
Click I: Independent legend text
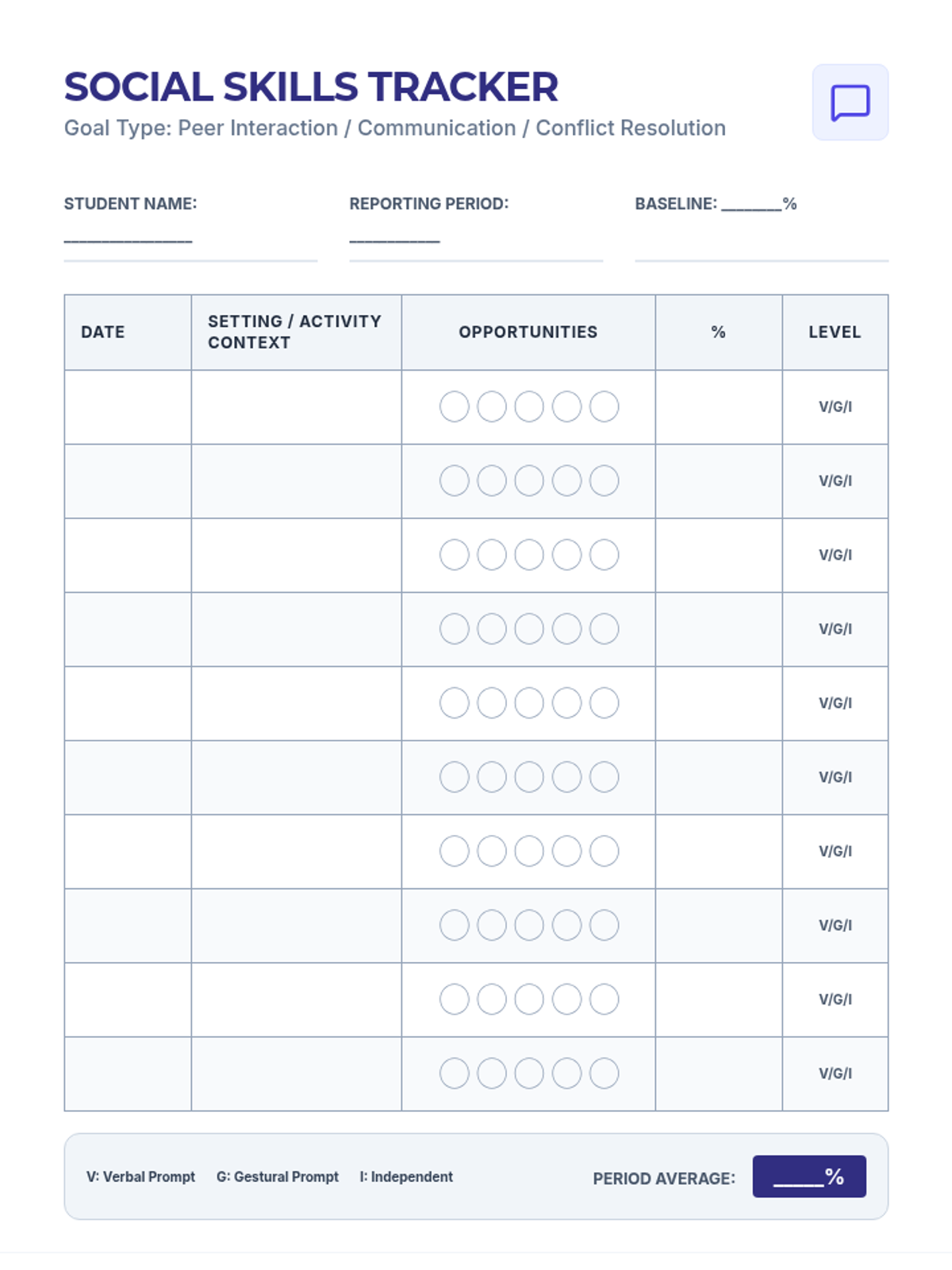(x=406, y=1176)
